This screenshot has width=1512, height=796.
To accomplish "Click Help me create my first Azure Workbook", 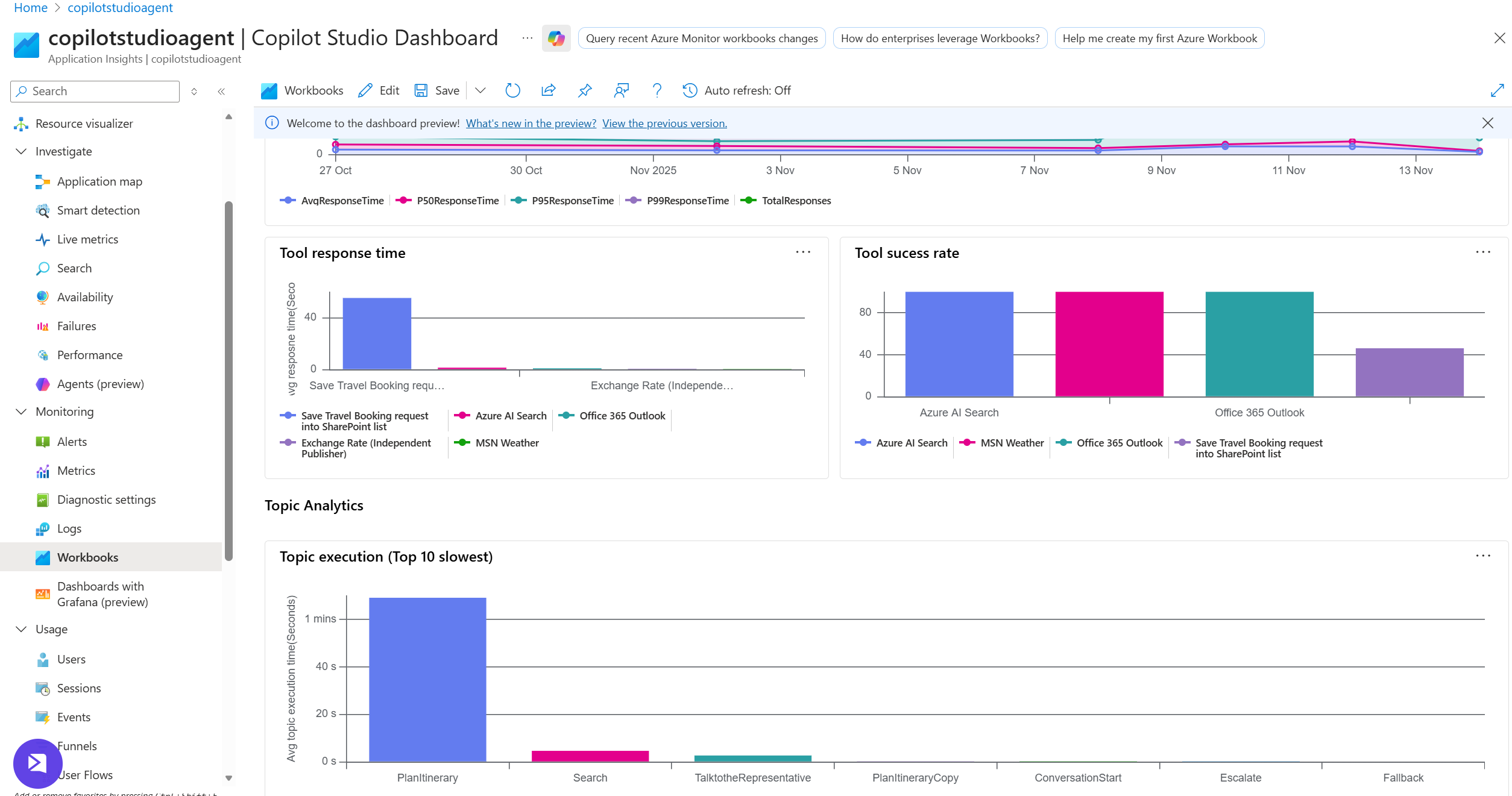I will [x=1159, y=38].
